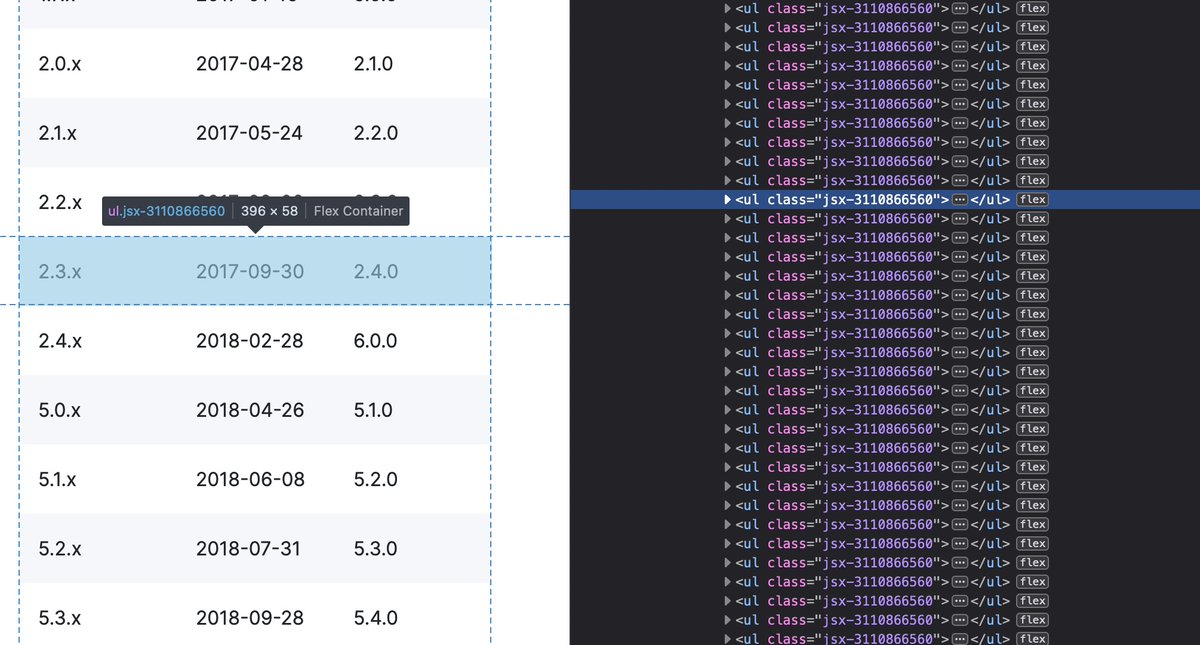The height and width of the screenshot is (645, 1200).
Task: Toggle the flex badge on the fifth ul element
Action: coord(1032,84)
